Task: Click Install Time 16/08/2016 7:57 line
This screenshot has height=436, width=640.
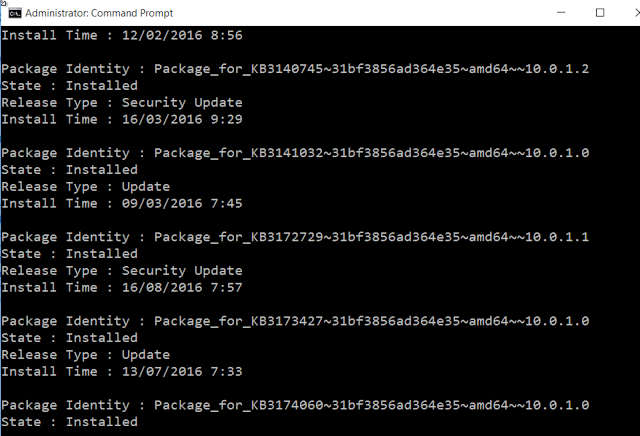Action: tap(122, 287)
